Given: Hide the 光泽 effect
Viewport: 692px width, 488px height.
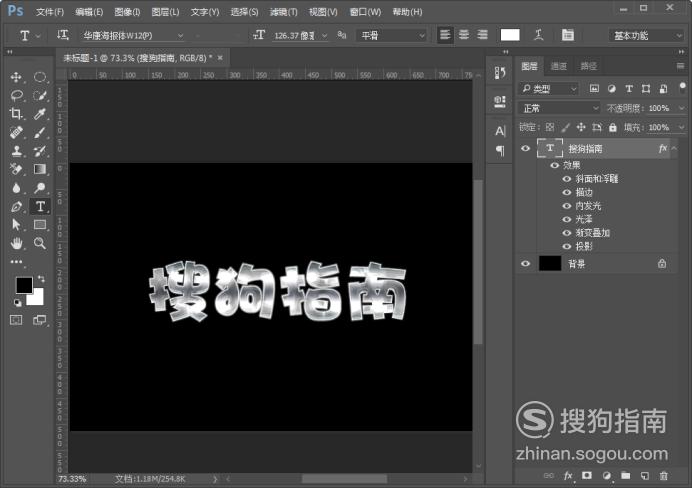Looking at the screenshot, I should pyautogui.click(x=567, y=219).
